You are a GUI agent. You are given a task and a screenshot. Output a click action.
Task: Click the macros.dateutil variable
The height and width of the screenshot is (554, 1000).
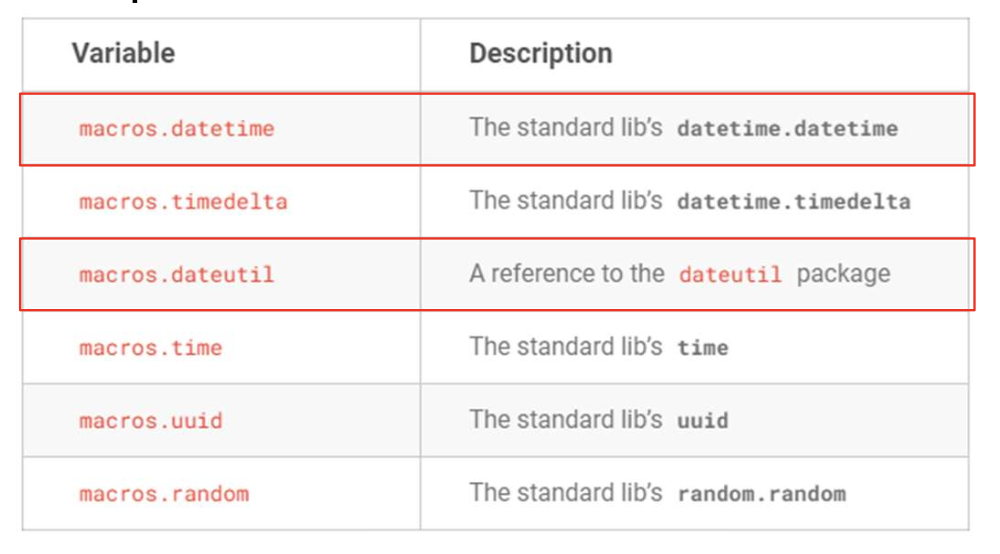(176, 275)
